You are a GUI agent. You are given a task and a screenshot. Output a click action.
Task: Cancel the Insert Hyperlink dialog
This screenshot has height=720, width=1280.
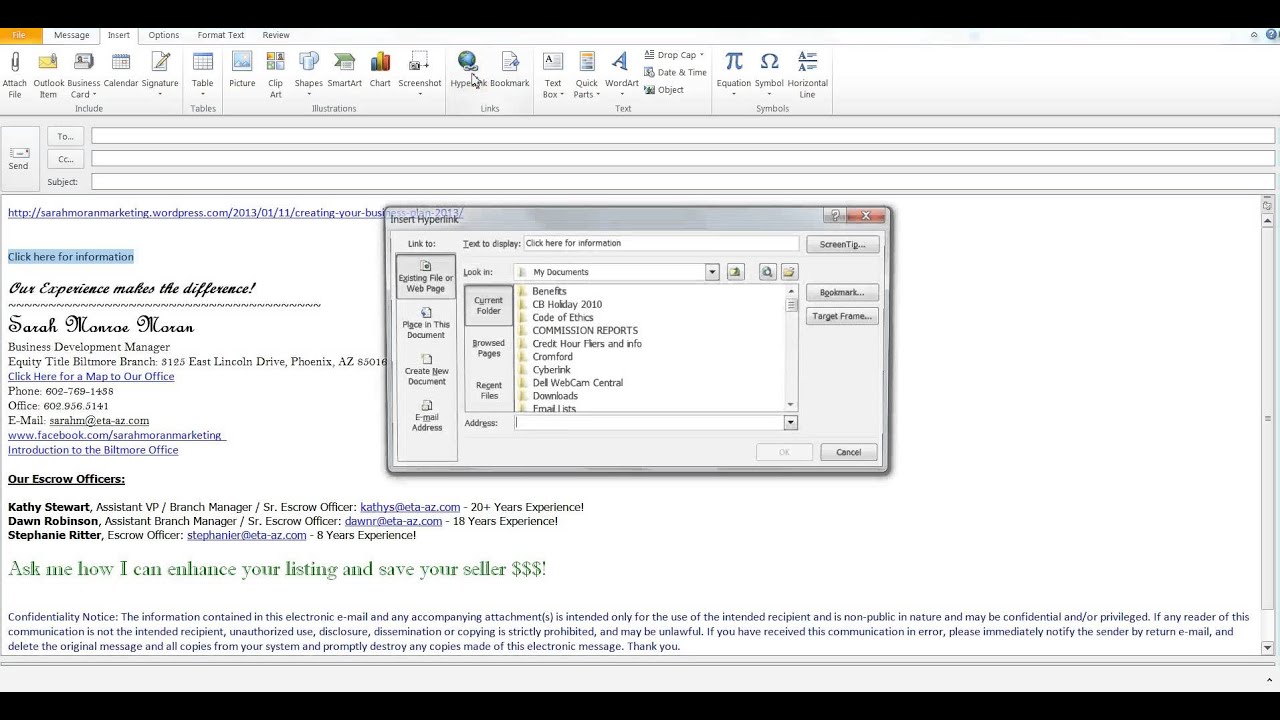[x=848, y=452]
